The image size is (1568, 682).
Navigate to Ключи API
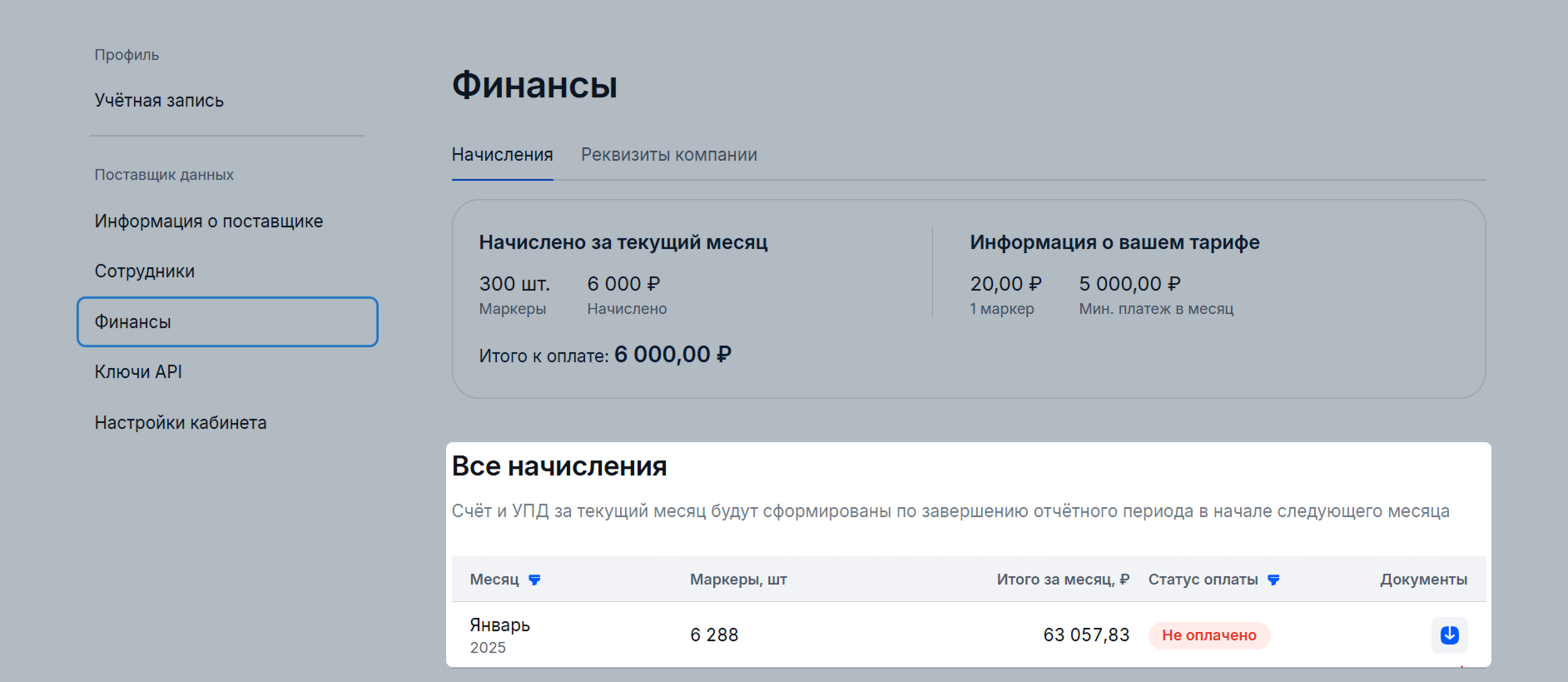[138, 372]
